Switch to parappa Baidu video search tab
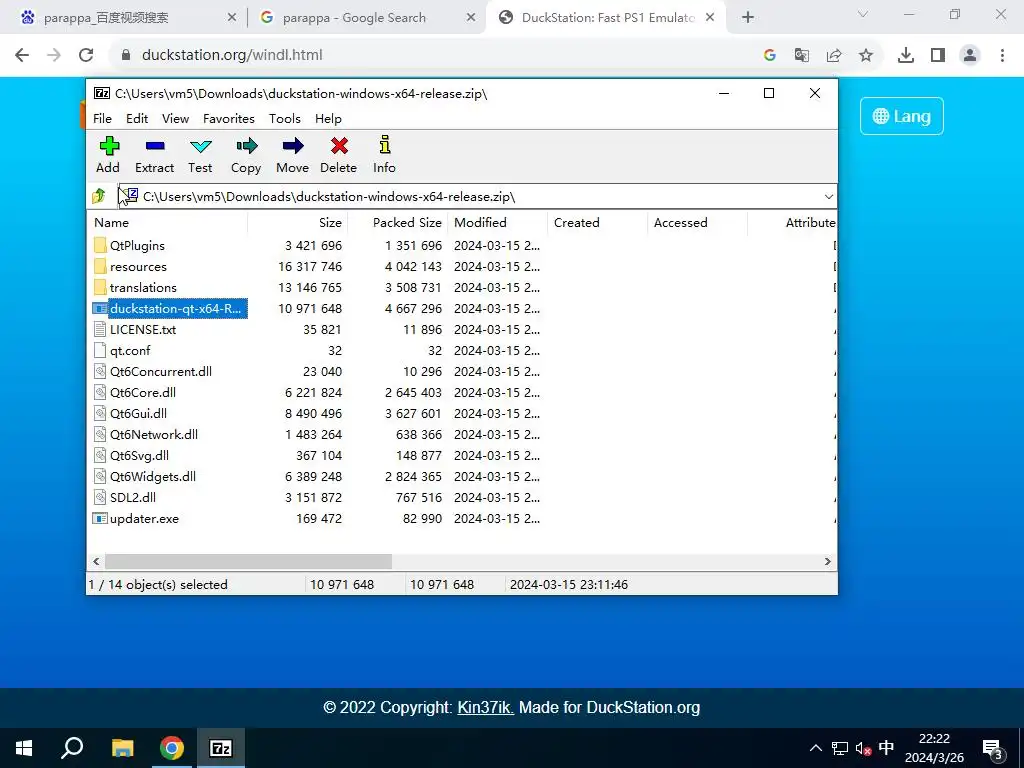Screen dimensions: 1024x768 [127, 18]
